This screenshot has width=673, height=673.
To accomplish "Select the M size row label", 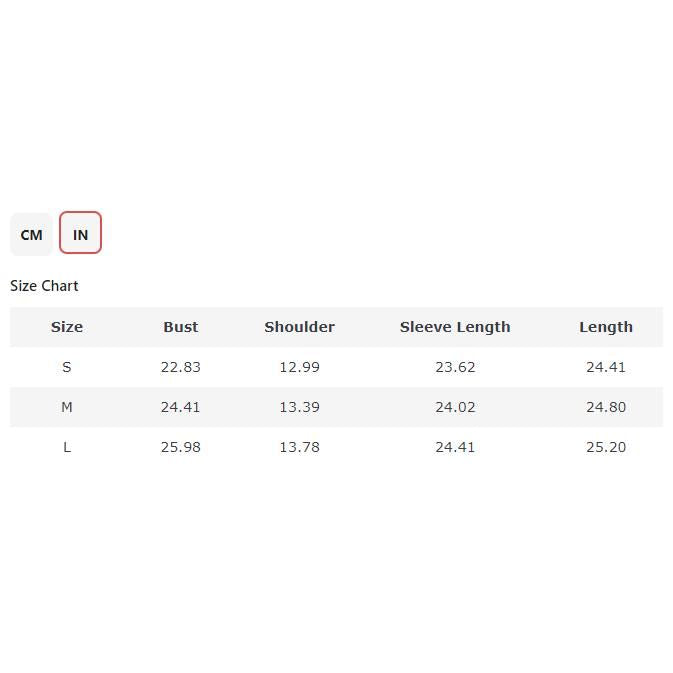I will point(67,407).
